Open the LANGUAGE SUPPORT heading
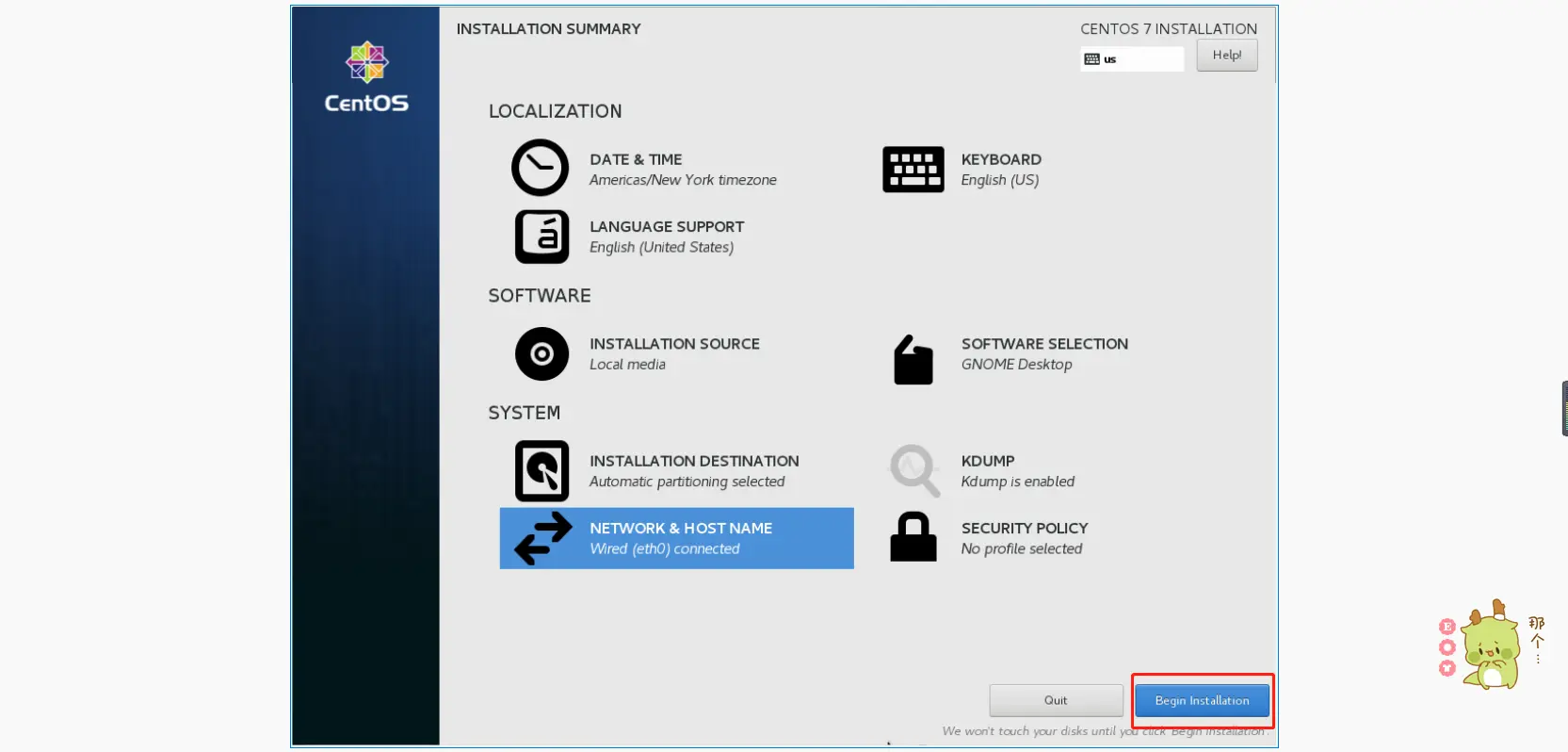Image resolution: width=1568 pixels, height=752 pixels. 667,226
